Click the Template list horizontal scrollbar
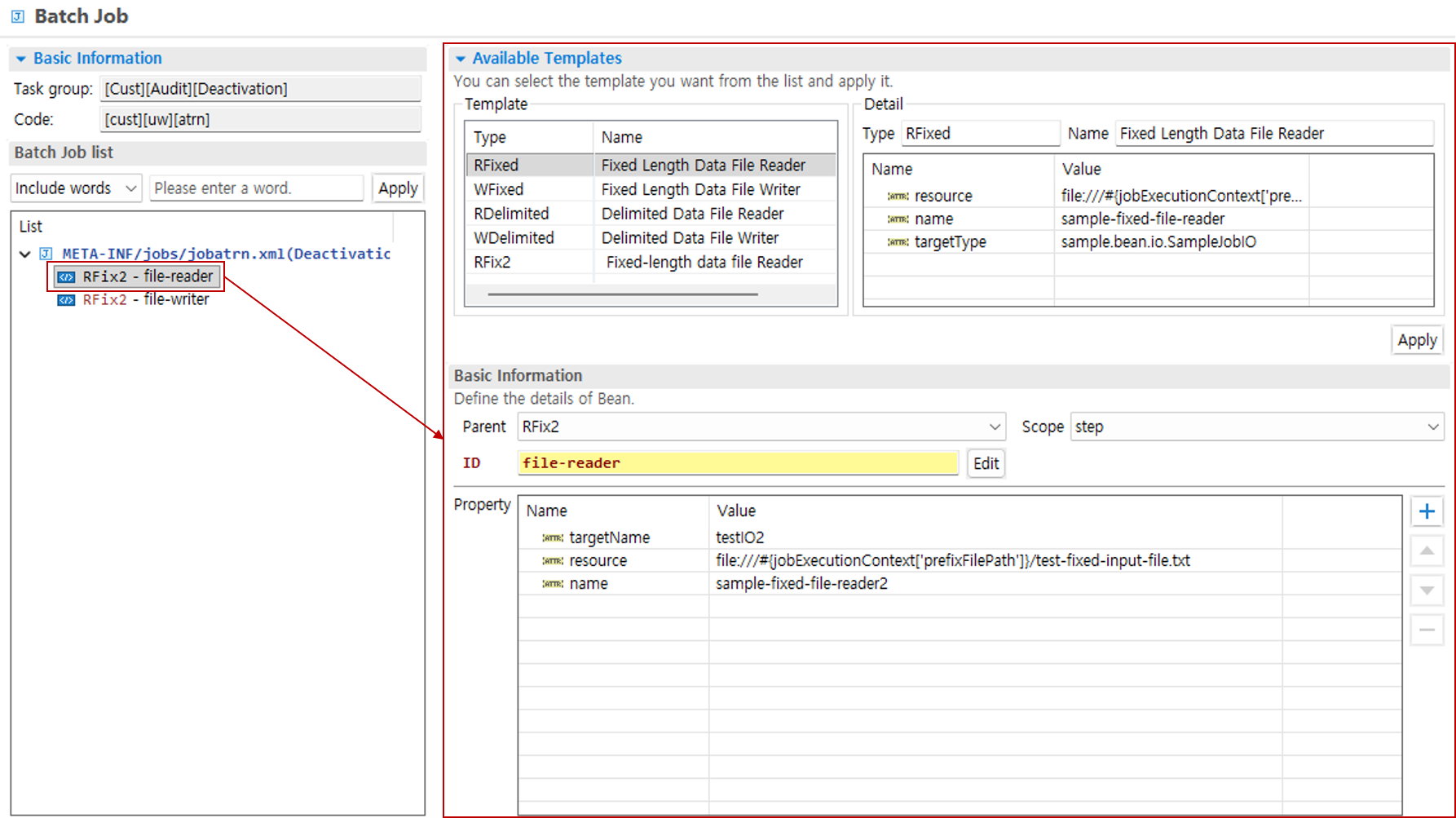The image size is (1456, 818). (623, 294)
